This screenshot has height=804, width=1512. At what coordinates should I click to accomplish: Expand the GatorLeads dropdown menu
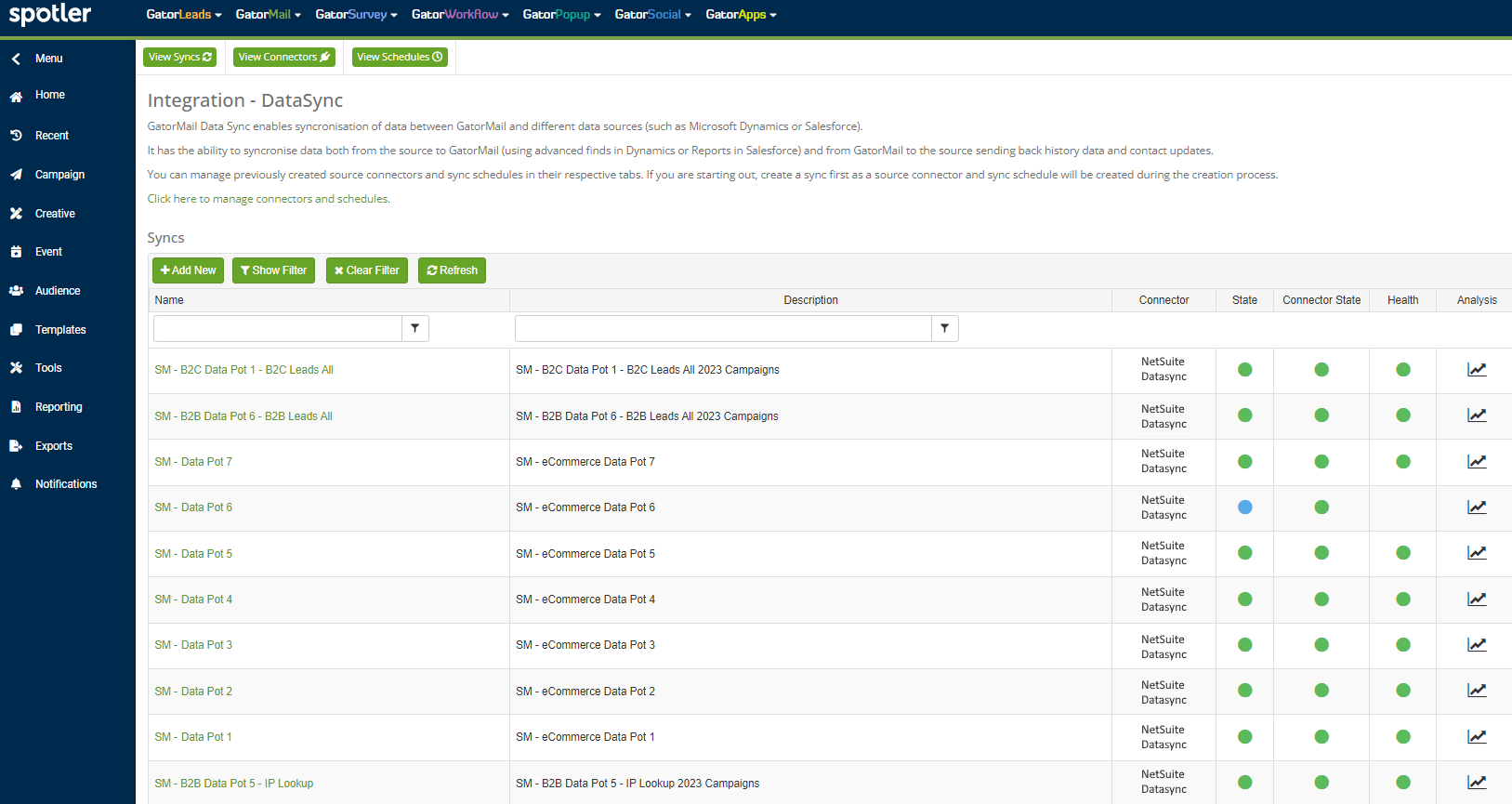[x=183, y=15]
